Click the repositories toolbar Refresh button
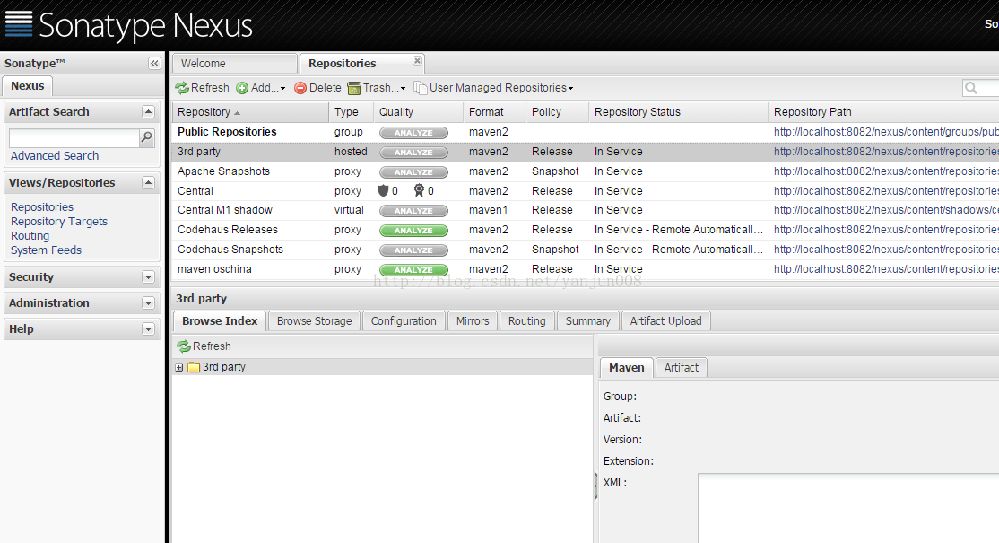 [x=203, y=88]
